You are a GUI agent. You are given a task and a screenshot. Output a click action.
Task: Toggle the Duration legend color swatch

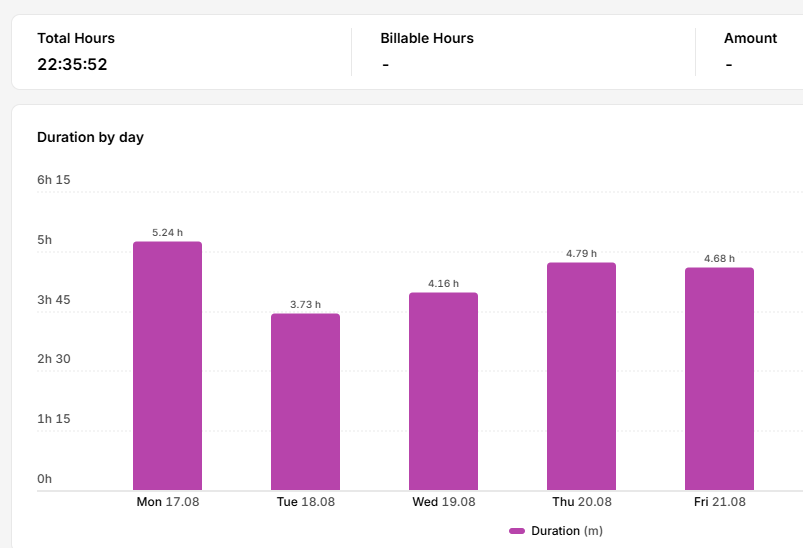pyautogui.click(x=517, y=531)
